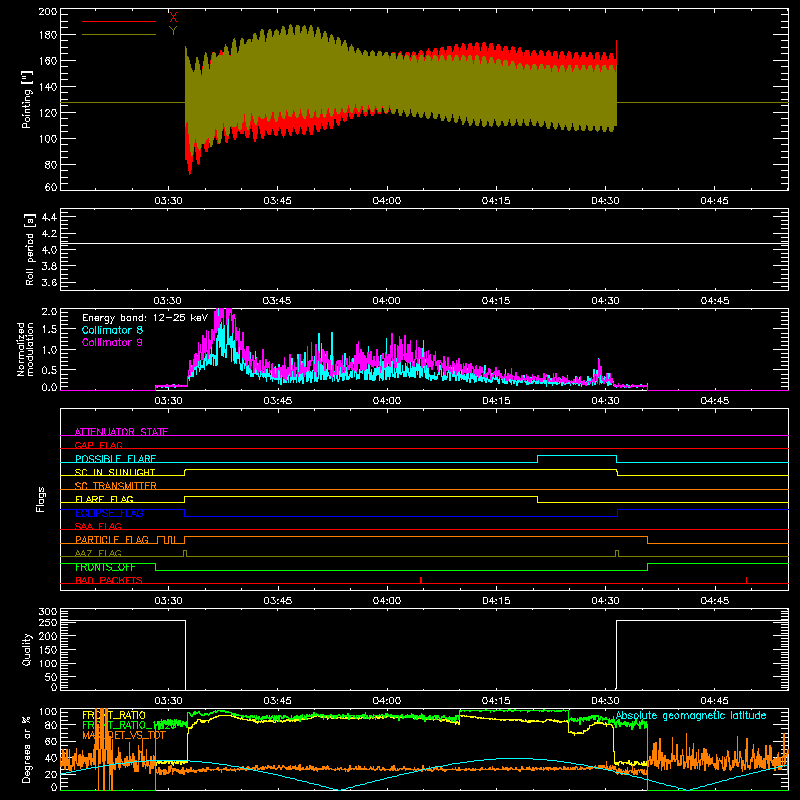Click '04:30' tick under the flags plot
Image resolution: width=800 pixels, height=800 pixels.
point(605,601)
